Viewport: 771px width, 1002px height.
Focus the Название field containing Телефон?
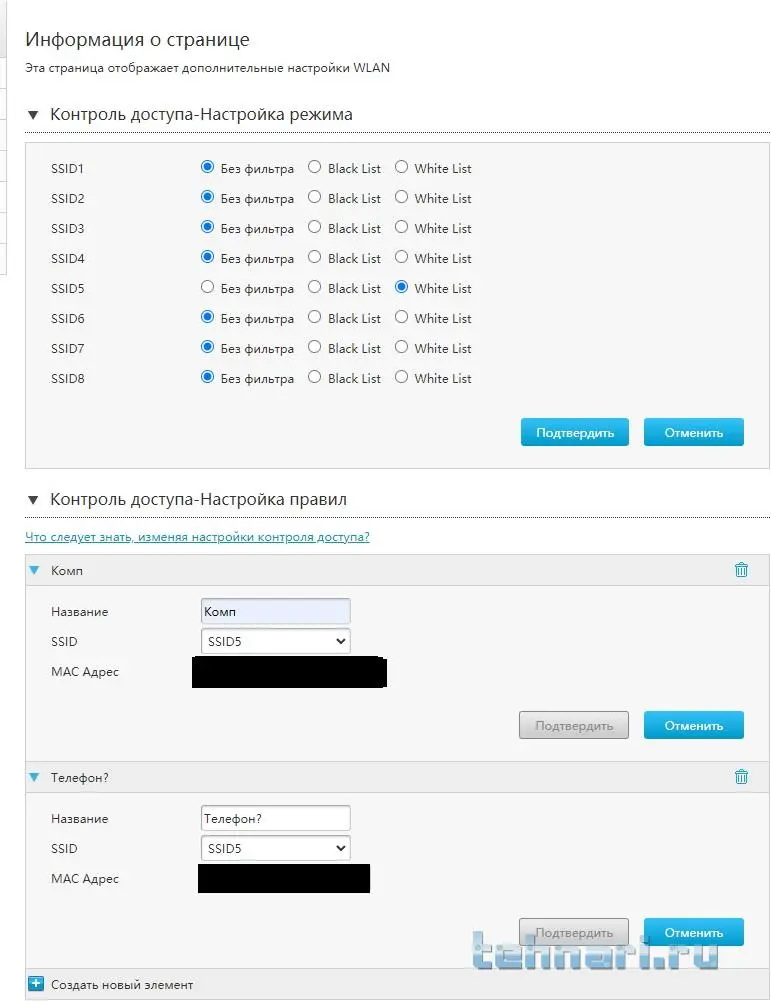275,818
